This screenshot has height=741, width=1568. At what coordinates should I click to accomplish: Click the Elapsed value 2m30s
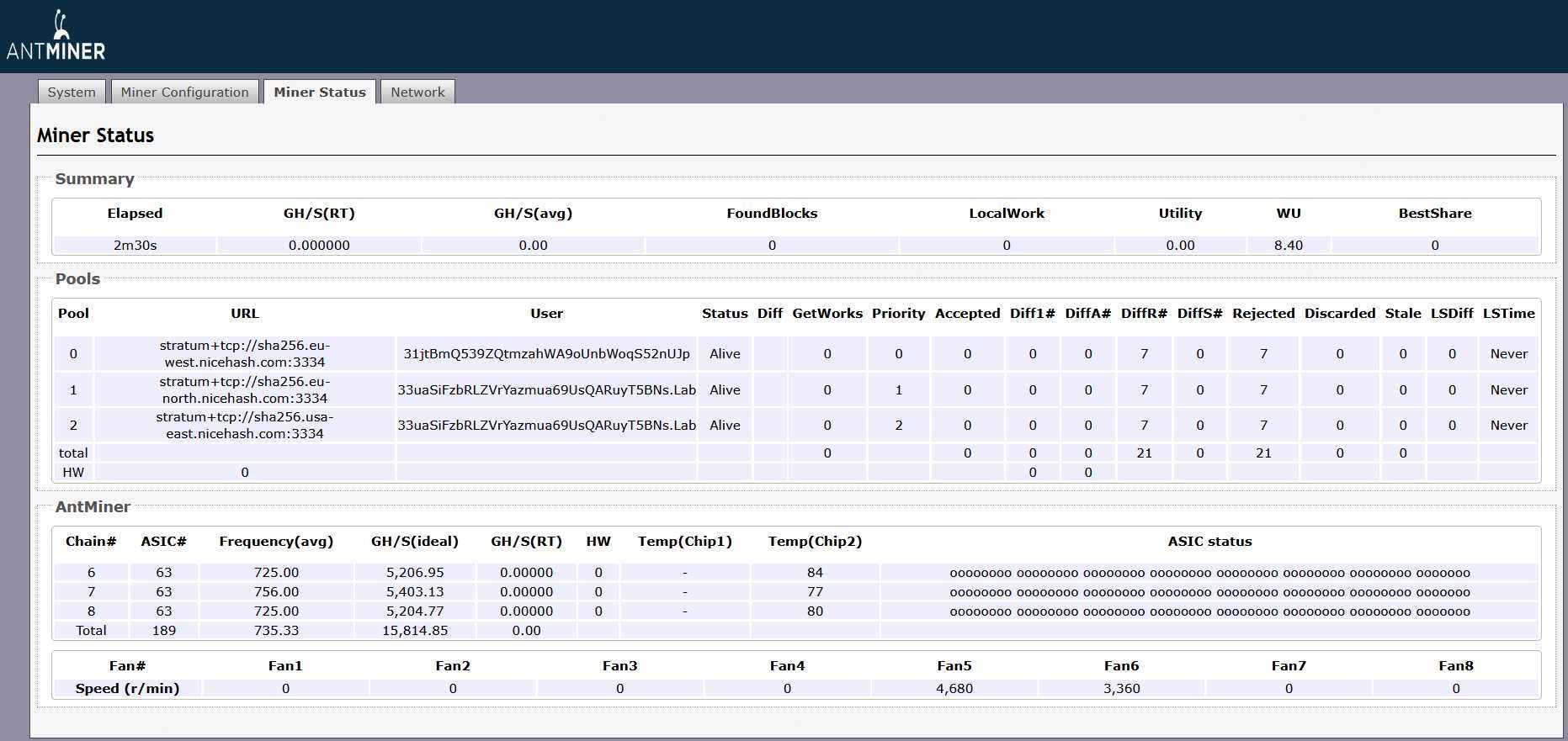point(135,246)
